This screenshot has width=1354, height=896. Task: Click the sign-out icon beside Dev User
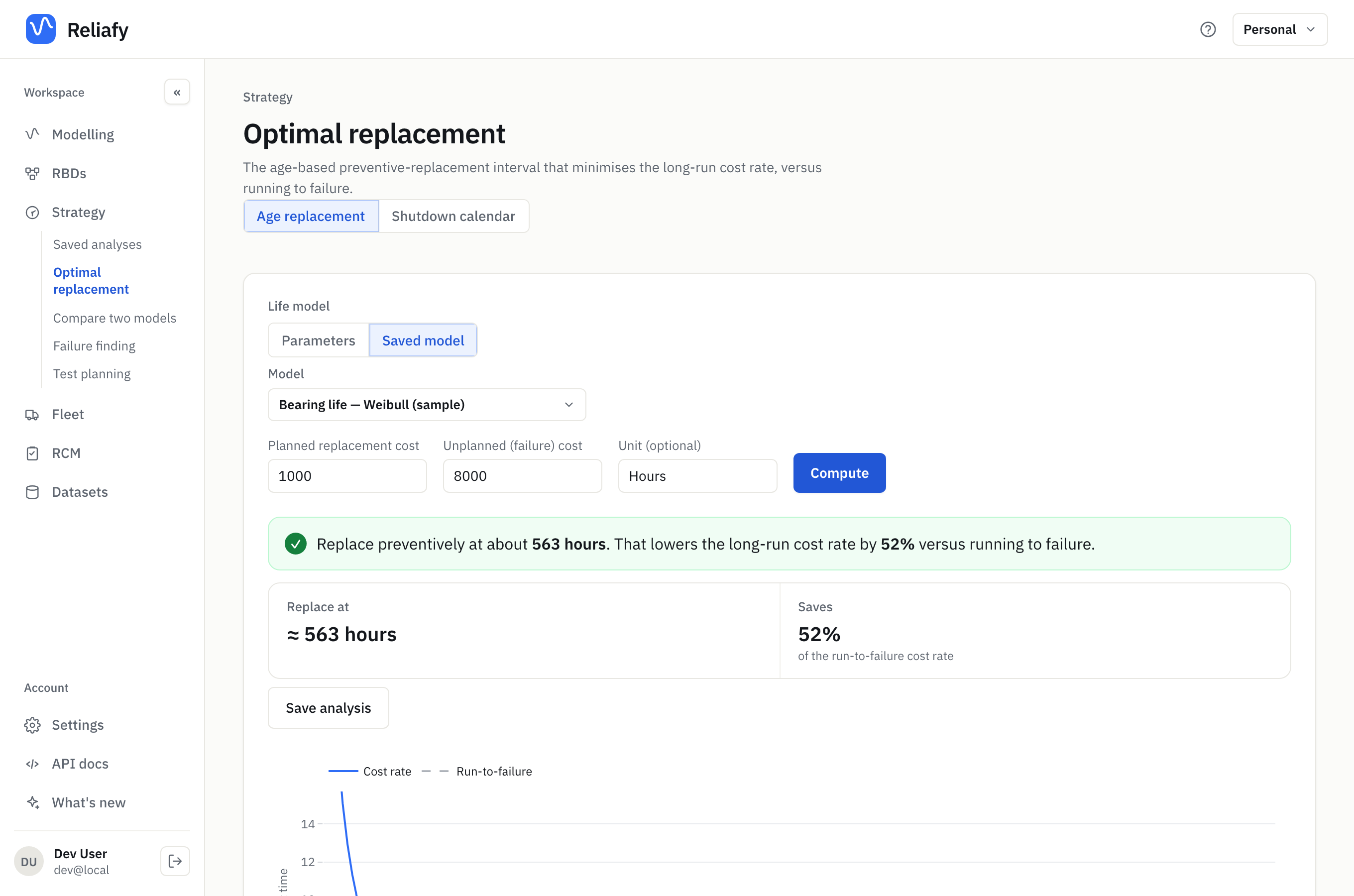pyautogui.click(x=175, y=861)
